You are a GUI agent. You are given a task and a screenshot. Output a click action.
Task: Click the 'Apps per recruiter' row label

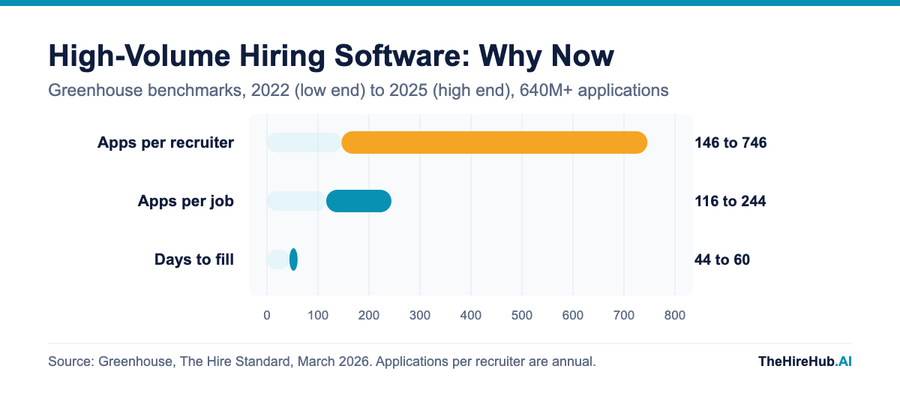[165, 142]
